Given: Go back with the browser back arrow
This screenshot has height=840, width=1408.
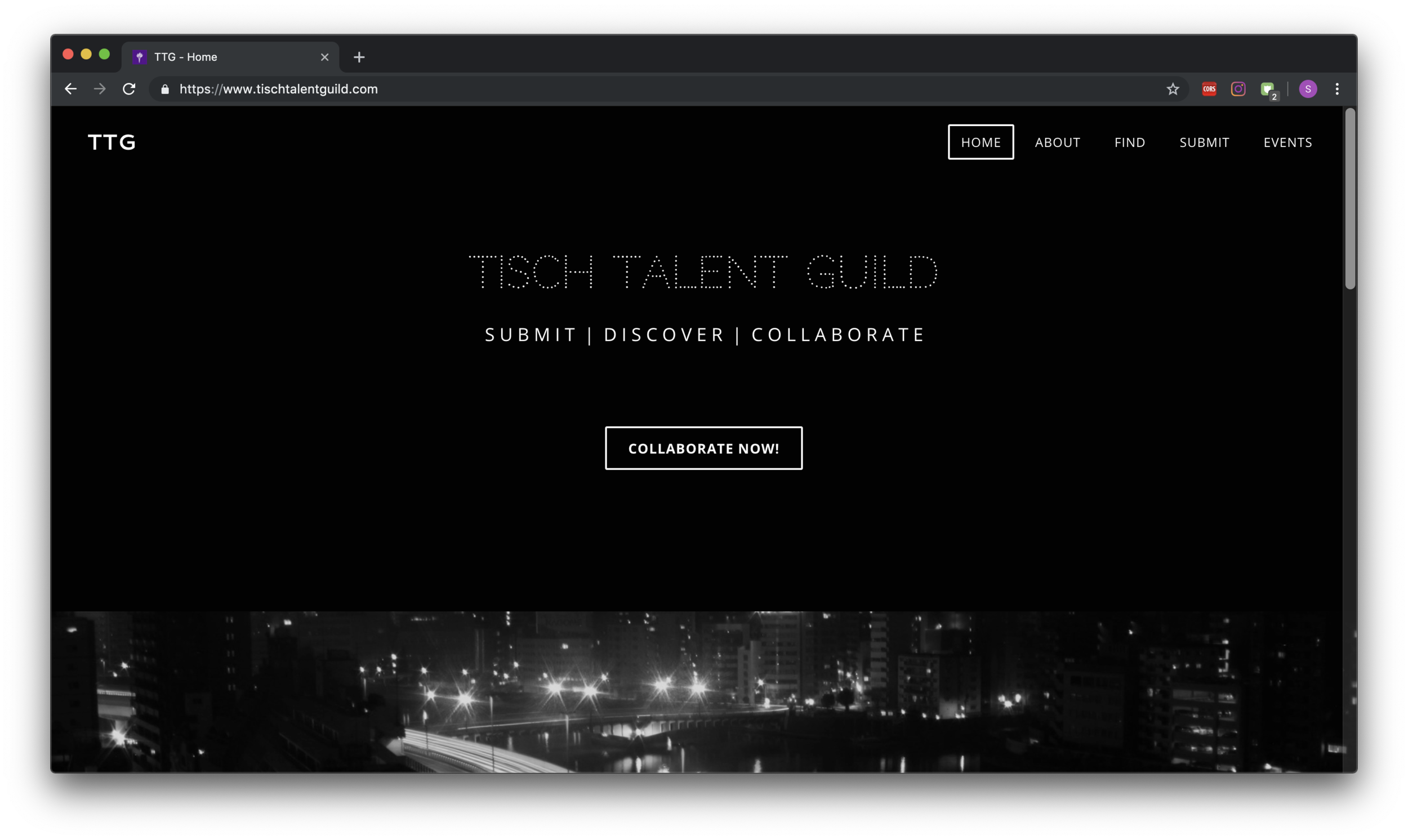Looking at the screenshot, I should point(70,89).
